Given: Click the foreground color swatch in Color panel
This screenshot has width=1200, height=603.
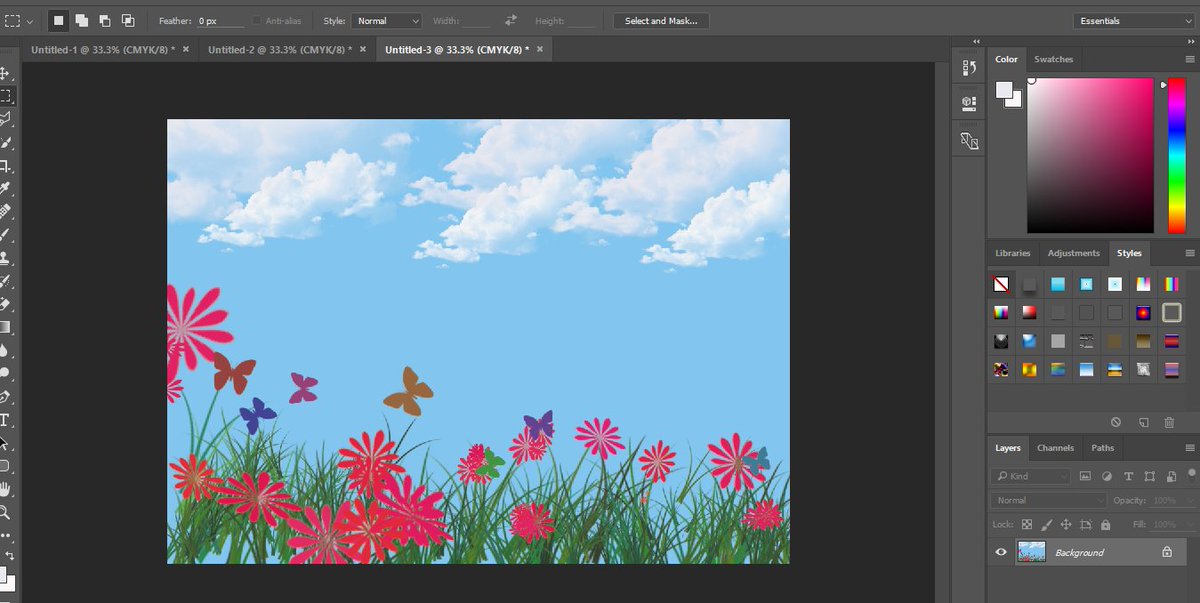Looking at the screenshot, I should pyautogui.click(x=1004, y=90).
